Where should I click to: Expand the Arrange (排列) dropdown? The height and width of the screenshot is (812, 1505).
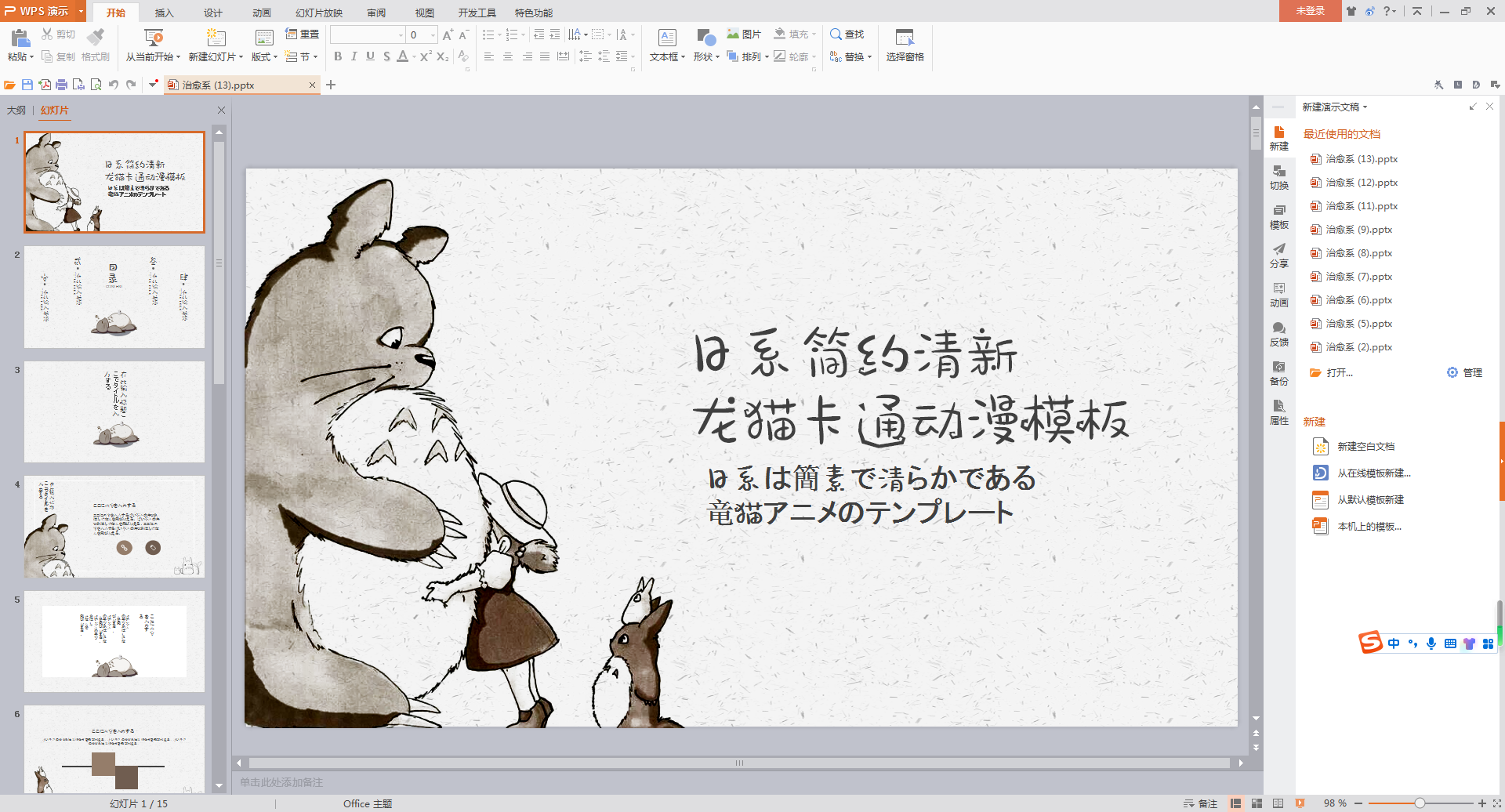tap(748, 56)
